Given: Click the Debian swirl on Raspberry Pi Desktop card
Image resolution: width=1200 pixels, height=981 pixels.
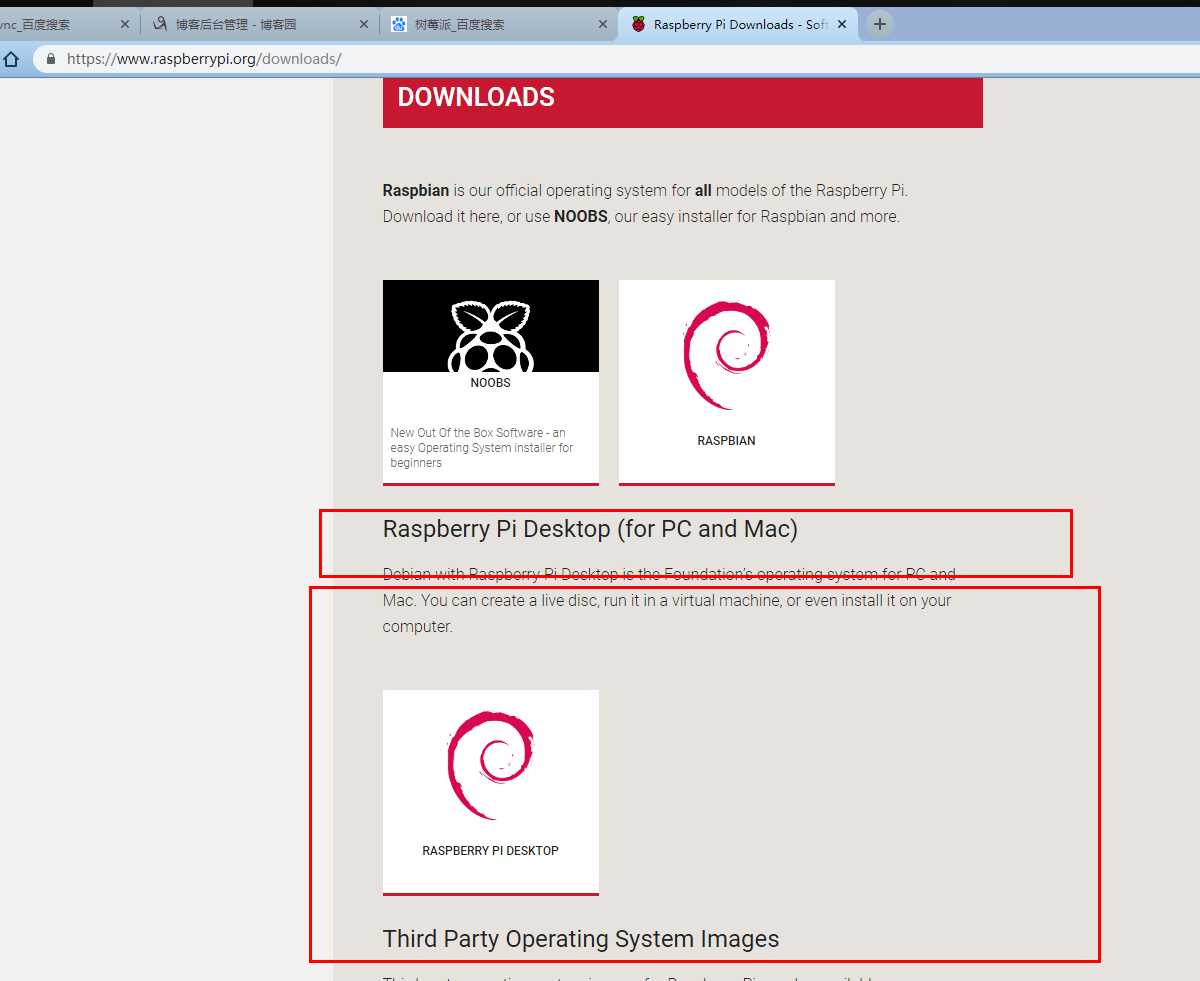Looking at the screenshot, I should click(x=491, y=765).
